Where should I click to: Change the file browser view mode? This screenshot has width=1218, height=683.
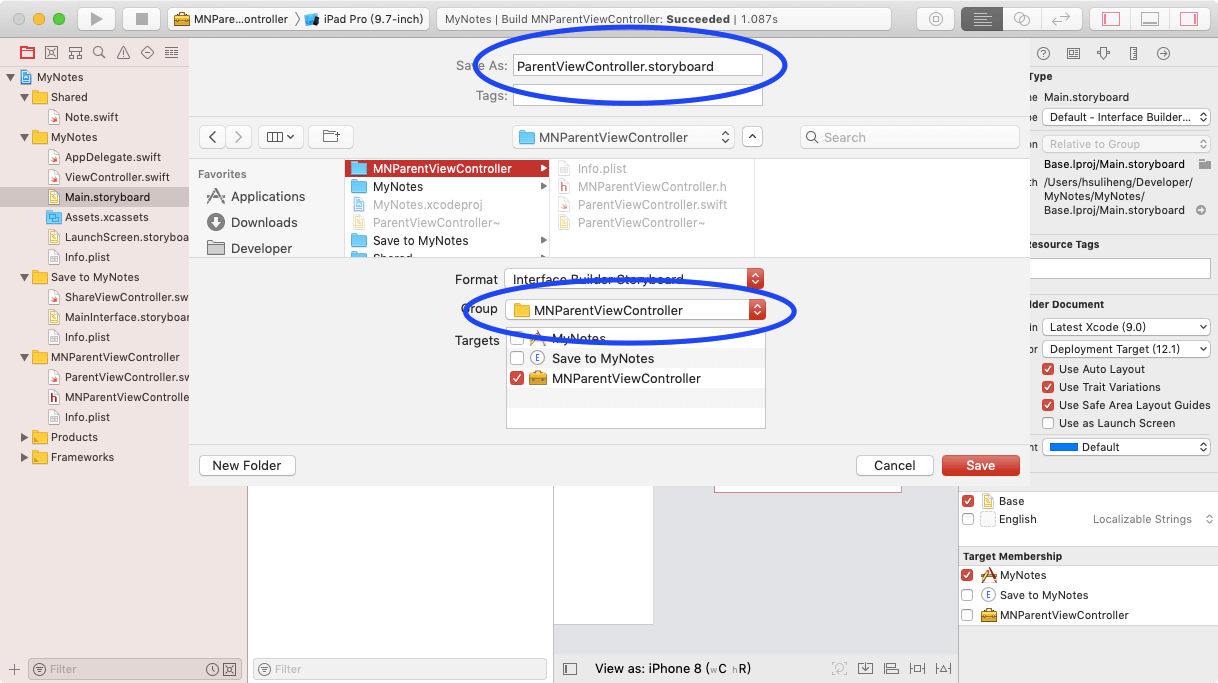pos(281,137)
